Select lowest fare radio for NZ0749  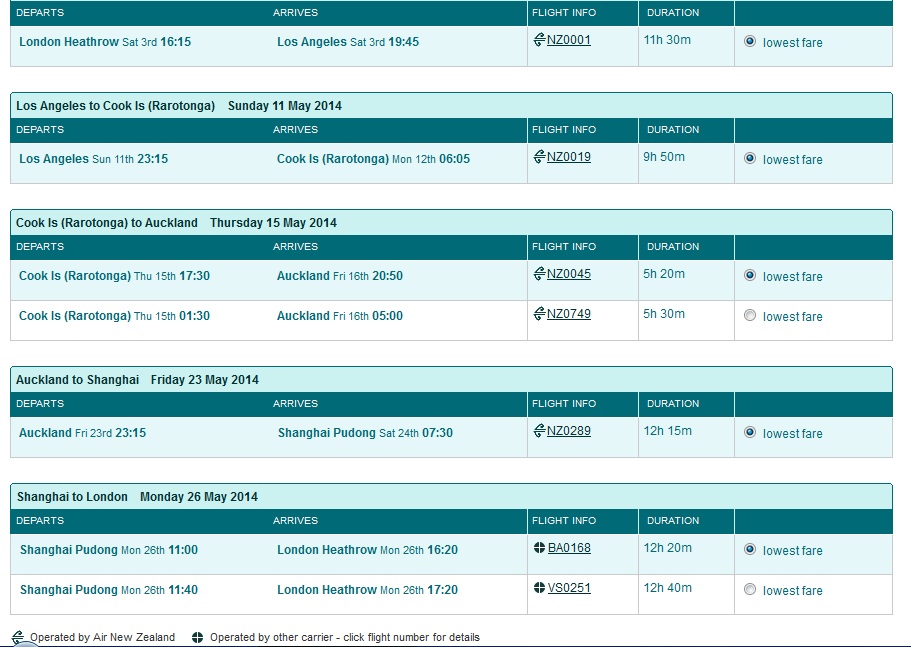click(750, 315)
